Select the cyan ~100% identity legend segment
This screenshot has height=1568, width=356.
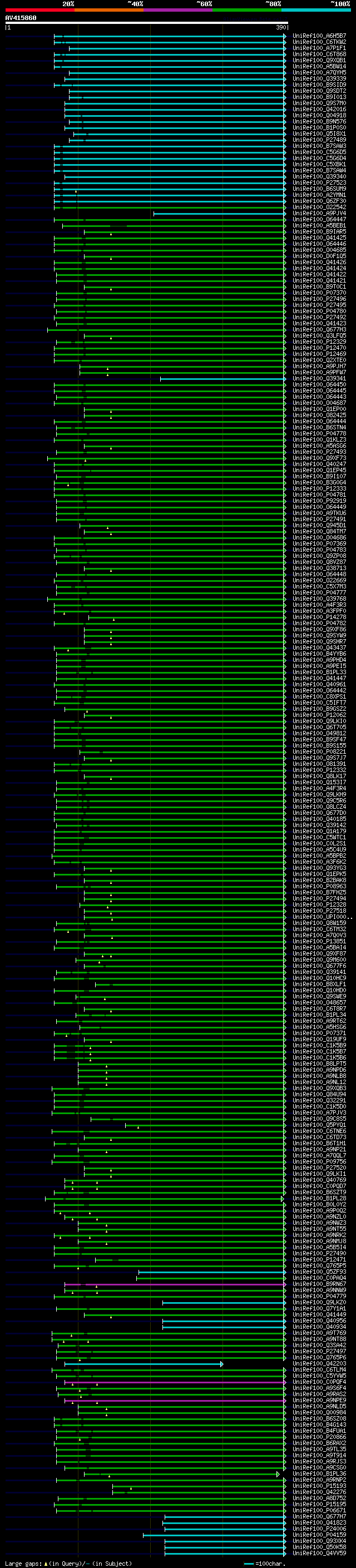tap(316, 10)
